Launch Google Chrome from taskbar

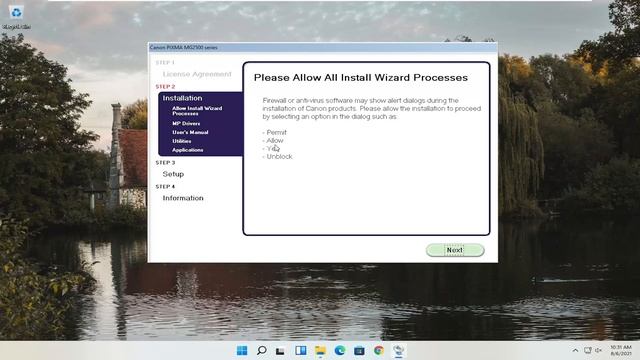(x=379, y=351)
